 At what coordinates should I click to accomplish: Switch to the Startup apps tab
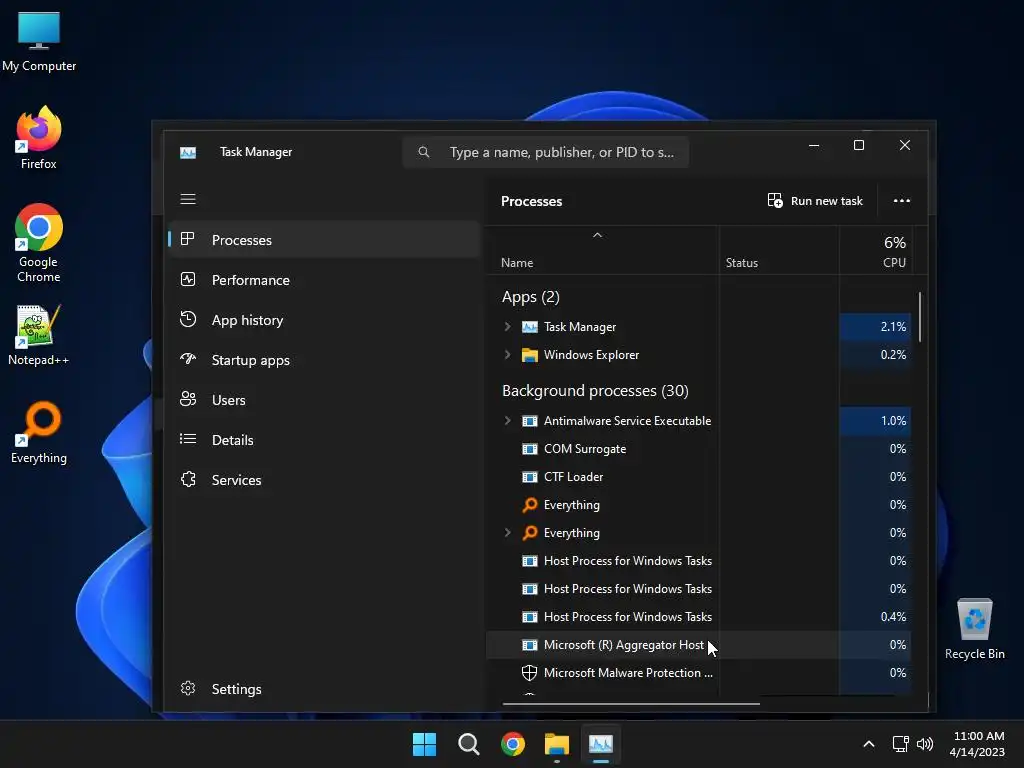(325, 360)
